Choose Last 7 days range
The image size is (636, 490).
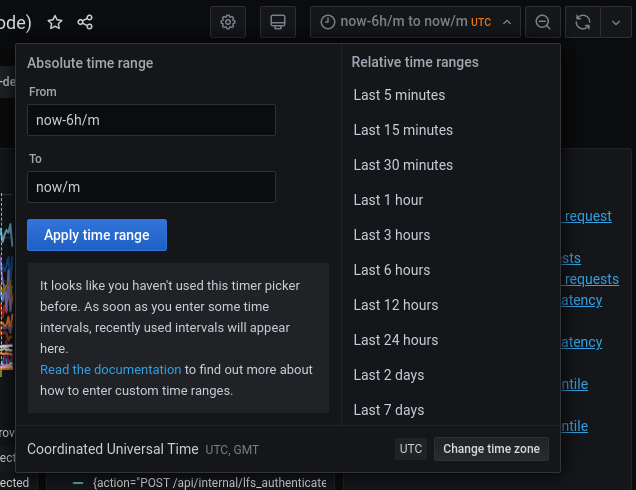coord(389,410)
